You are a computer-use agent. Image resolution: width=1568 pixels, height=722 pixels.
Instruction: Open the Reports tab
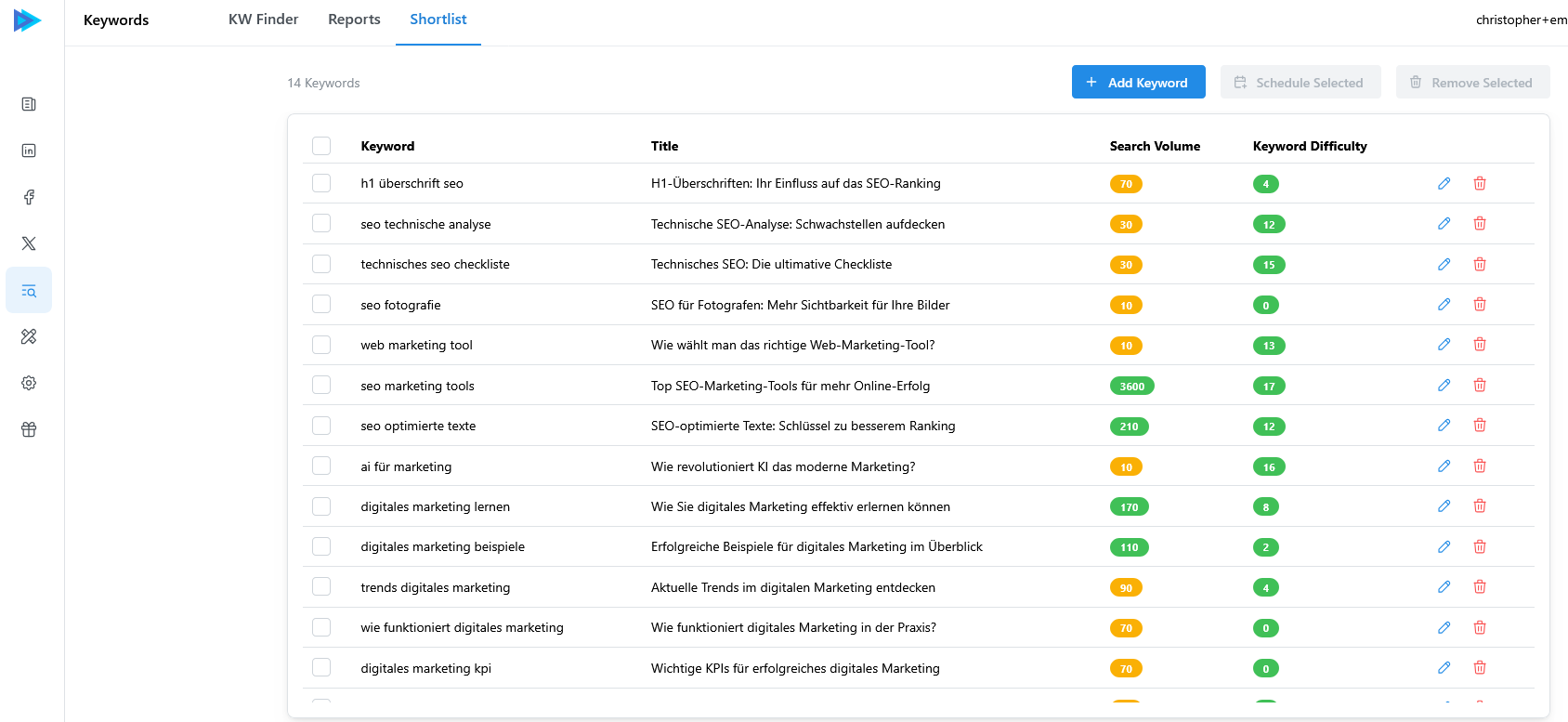pos(354,20)
